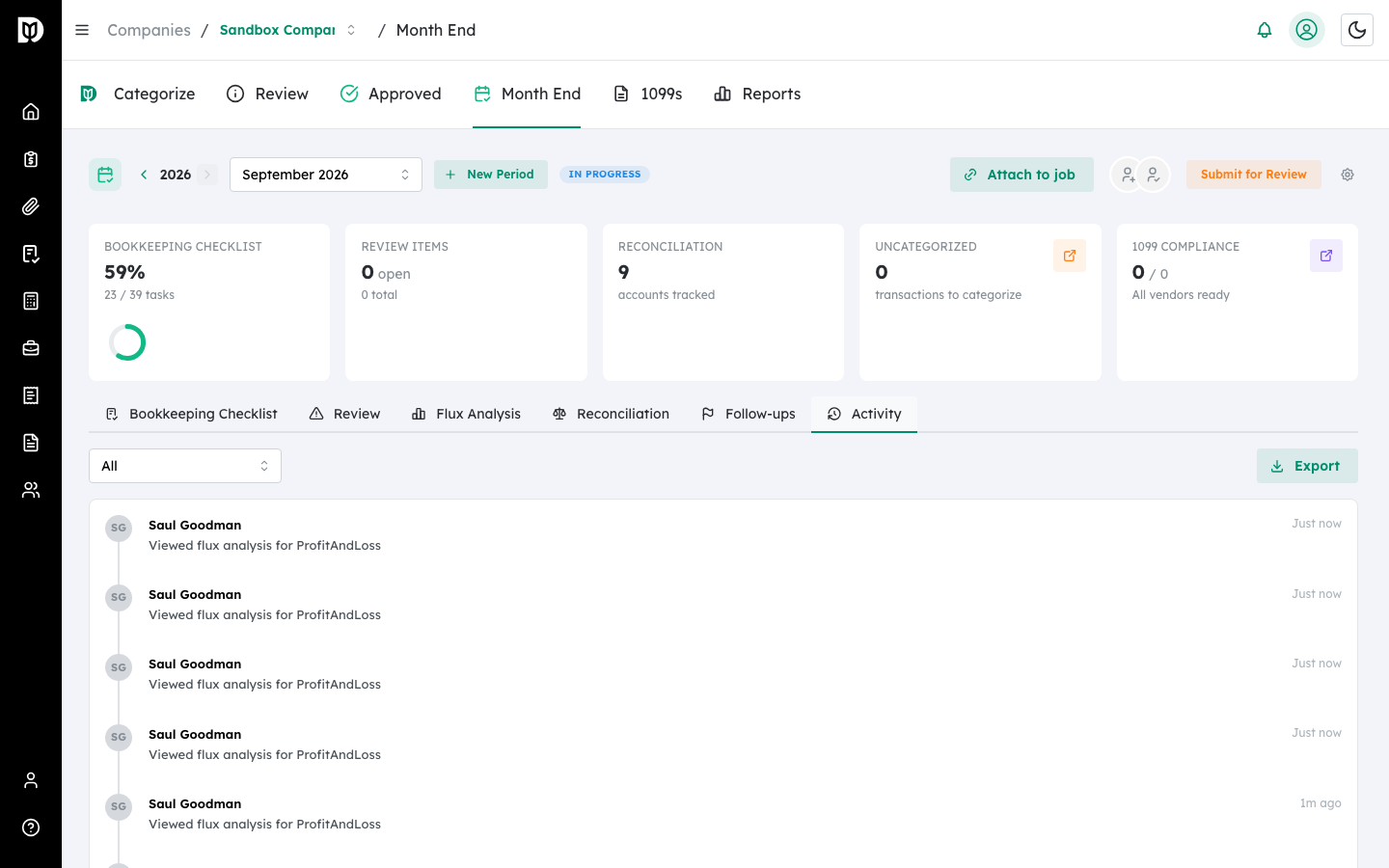Click the '1m ago' activity timestamp
This screenshot has width=1389, height=868.
coord(1321,803)
